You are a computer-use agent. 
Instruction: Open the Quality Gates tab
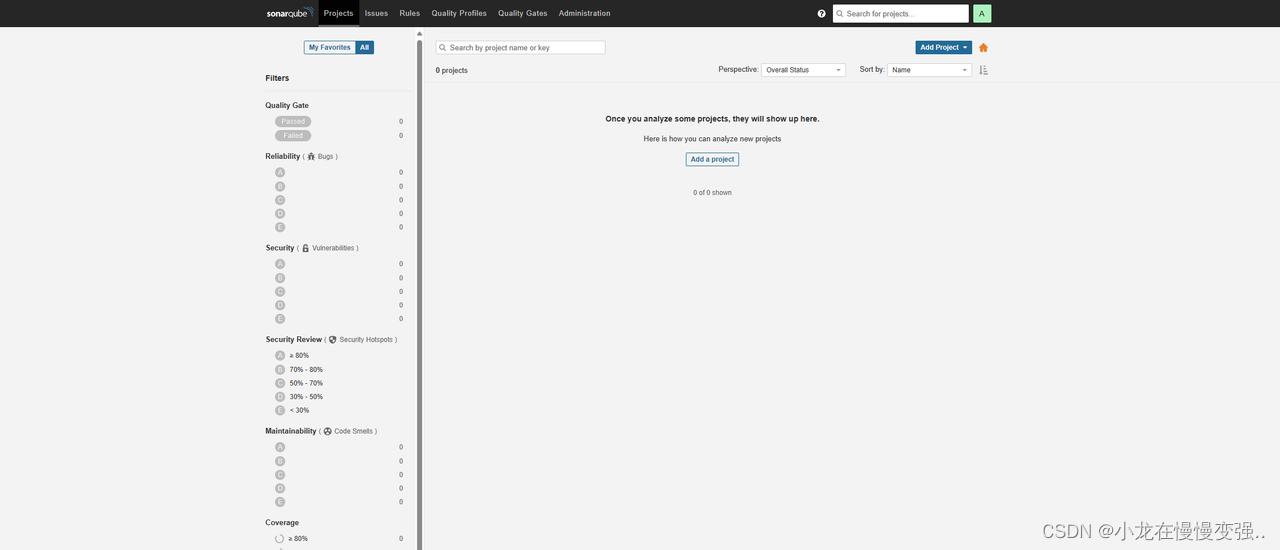coord(523,13)
